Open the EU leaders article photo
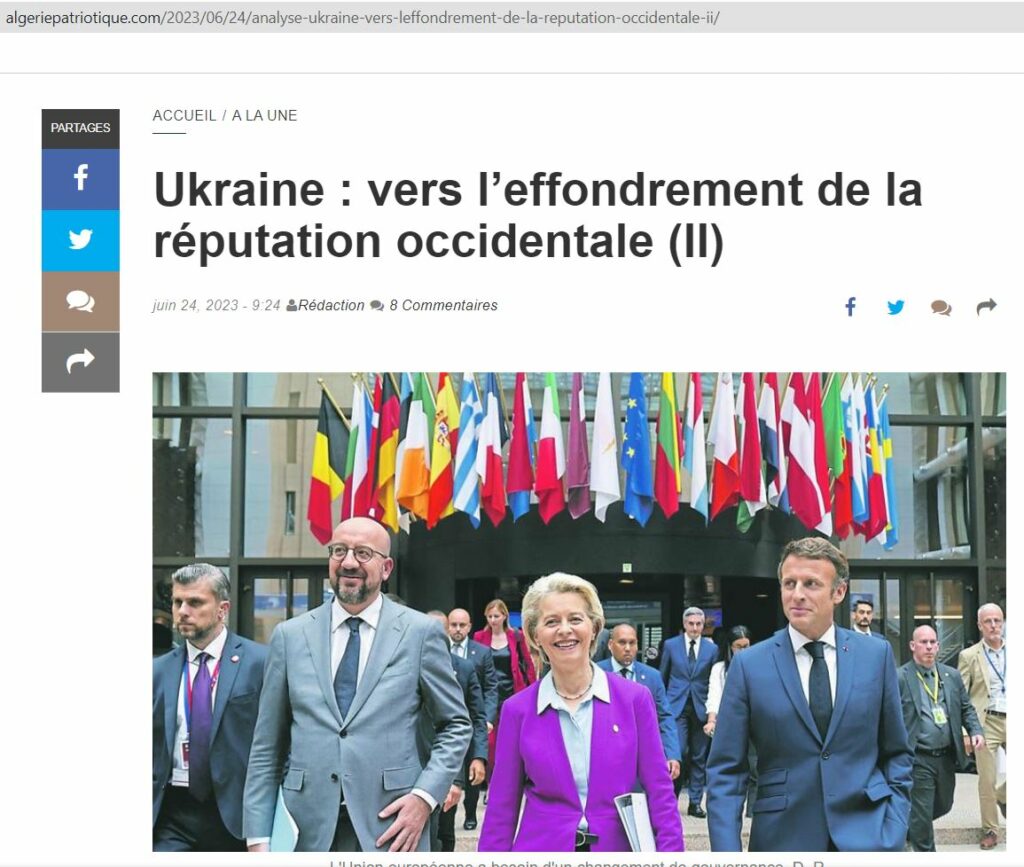Screen dimensions: 1024x867 579,612
